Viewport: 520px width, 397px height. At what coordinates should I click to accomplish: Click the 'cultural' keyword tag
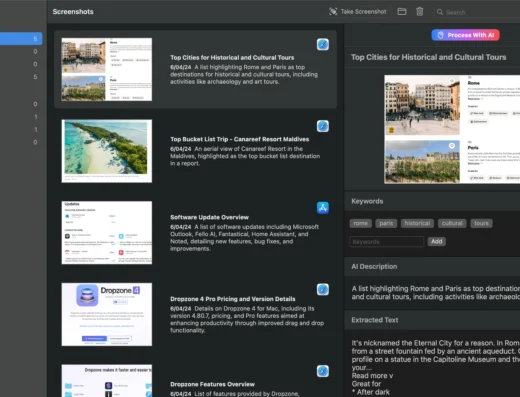(452, 223)
